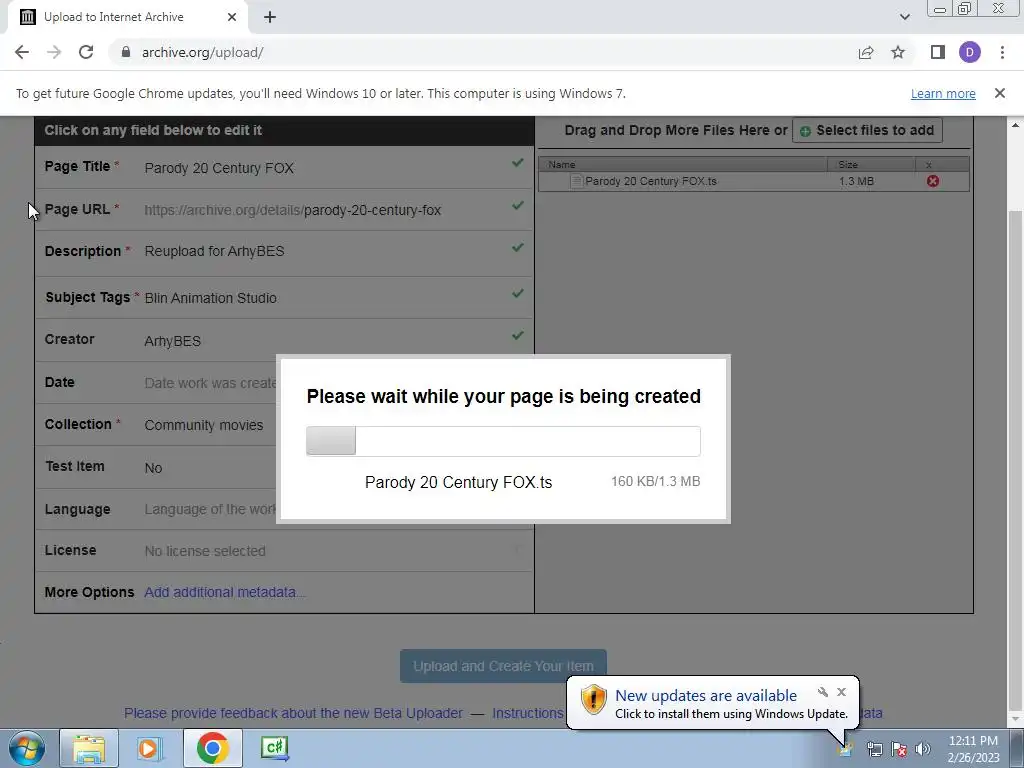This screenshot has width=1024, height=768.
Task: Go back using the browser back arrow
Action: click(22, 52)
